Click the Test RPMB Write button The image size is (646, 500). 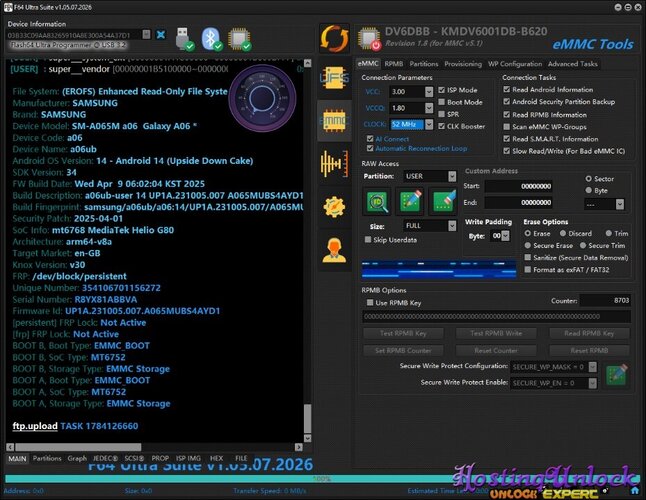[x=496, y=333]
